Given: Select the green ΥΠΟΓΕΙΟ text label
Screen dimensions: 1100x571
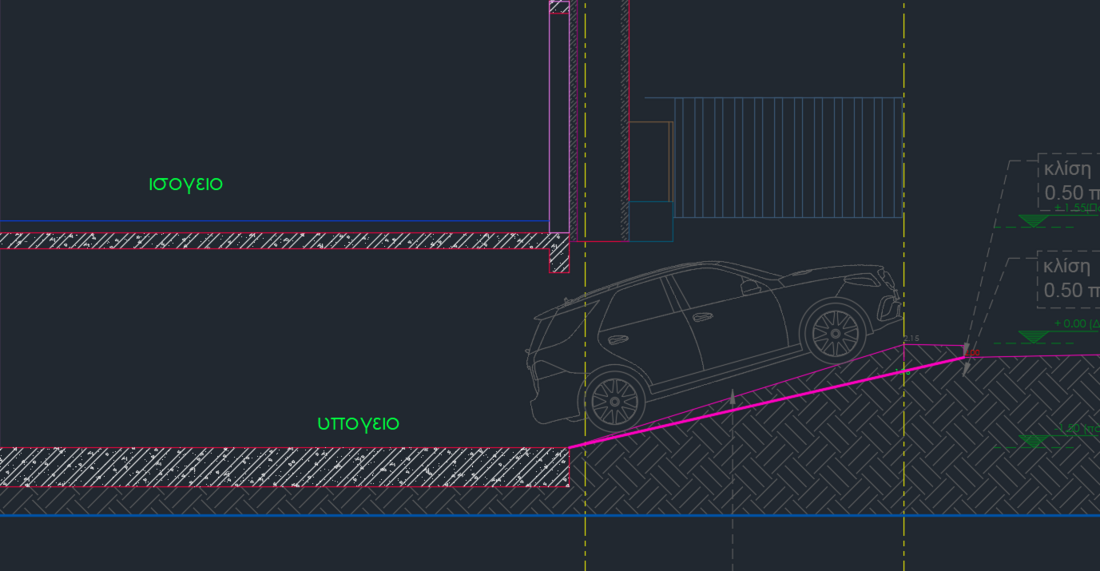Looking at the screenshot, I should pos(358,424).
